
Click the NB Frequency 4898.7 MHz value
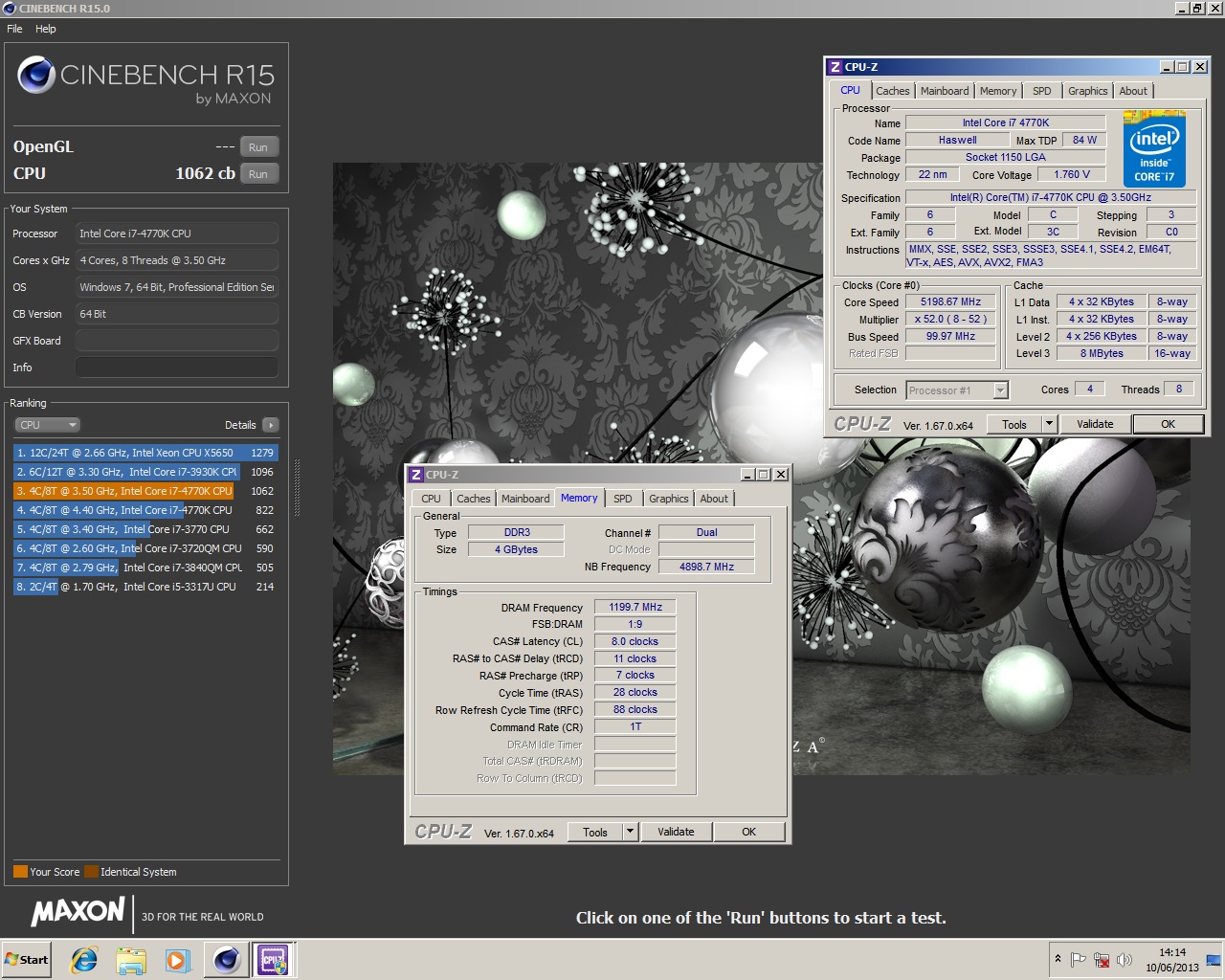click(x=706, y=567)
